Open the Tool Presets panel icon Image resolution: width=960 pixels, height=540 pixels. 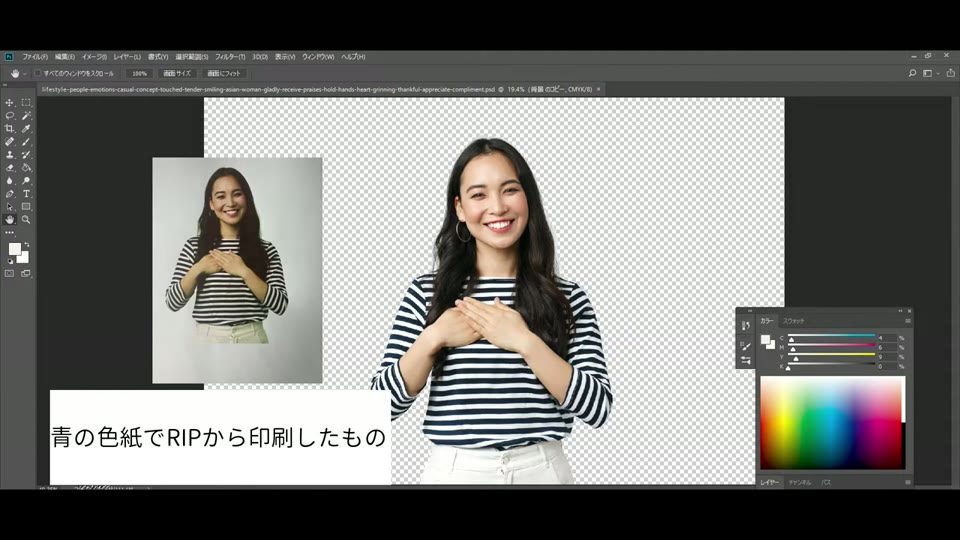point(746,361)
